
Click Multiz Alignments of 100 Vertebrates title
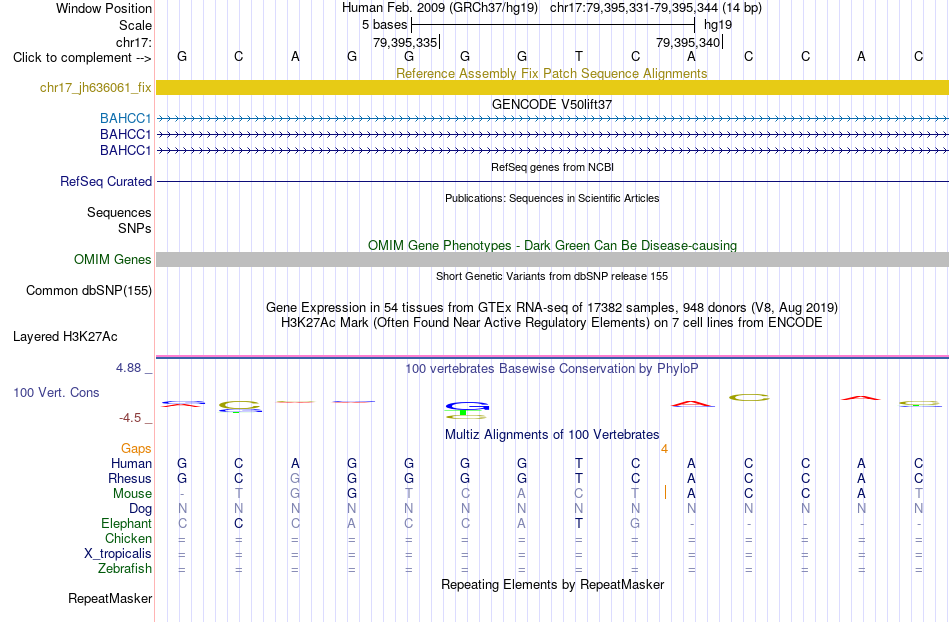pos(552,434)
